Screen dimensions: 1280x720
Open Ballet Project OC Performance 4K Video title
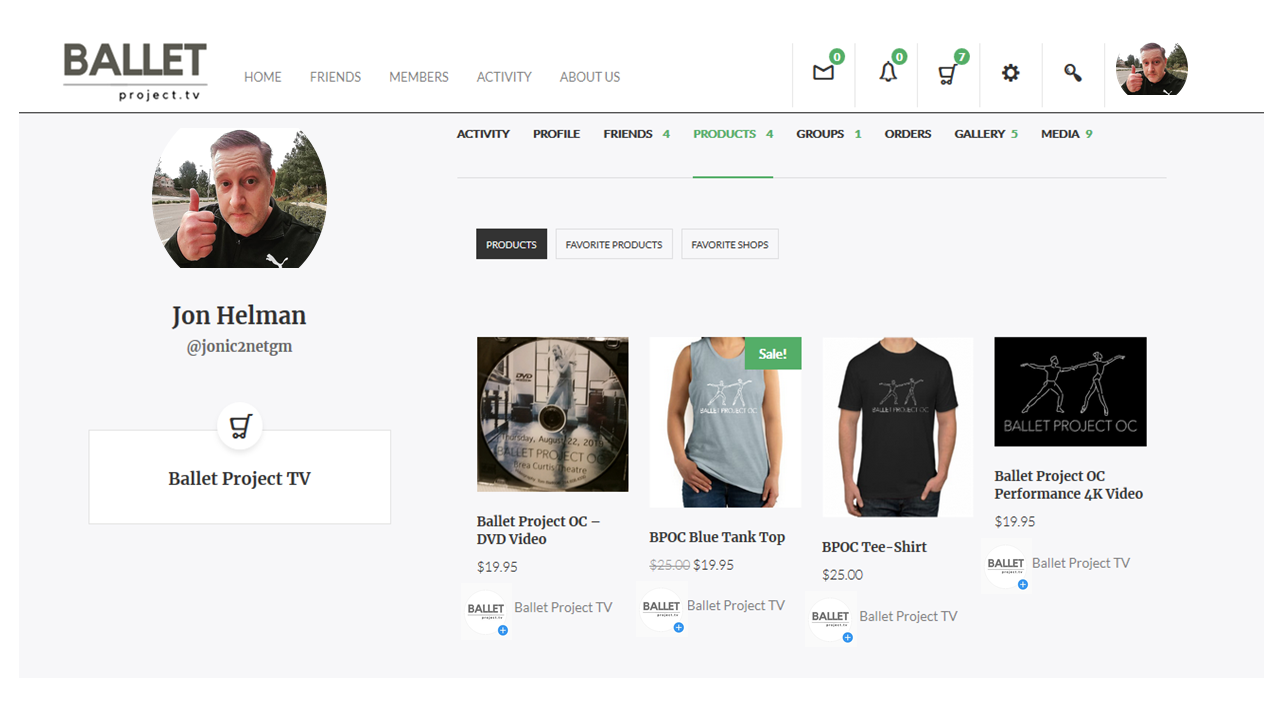point(1068,485)
